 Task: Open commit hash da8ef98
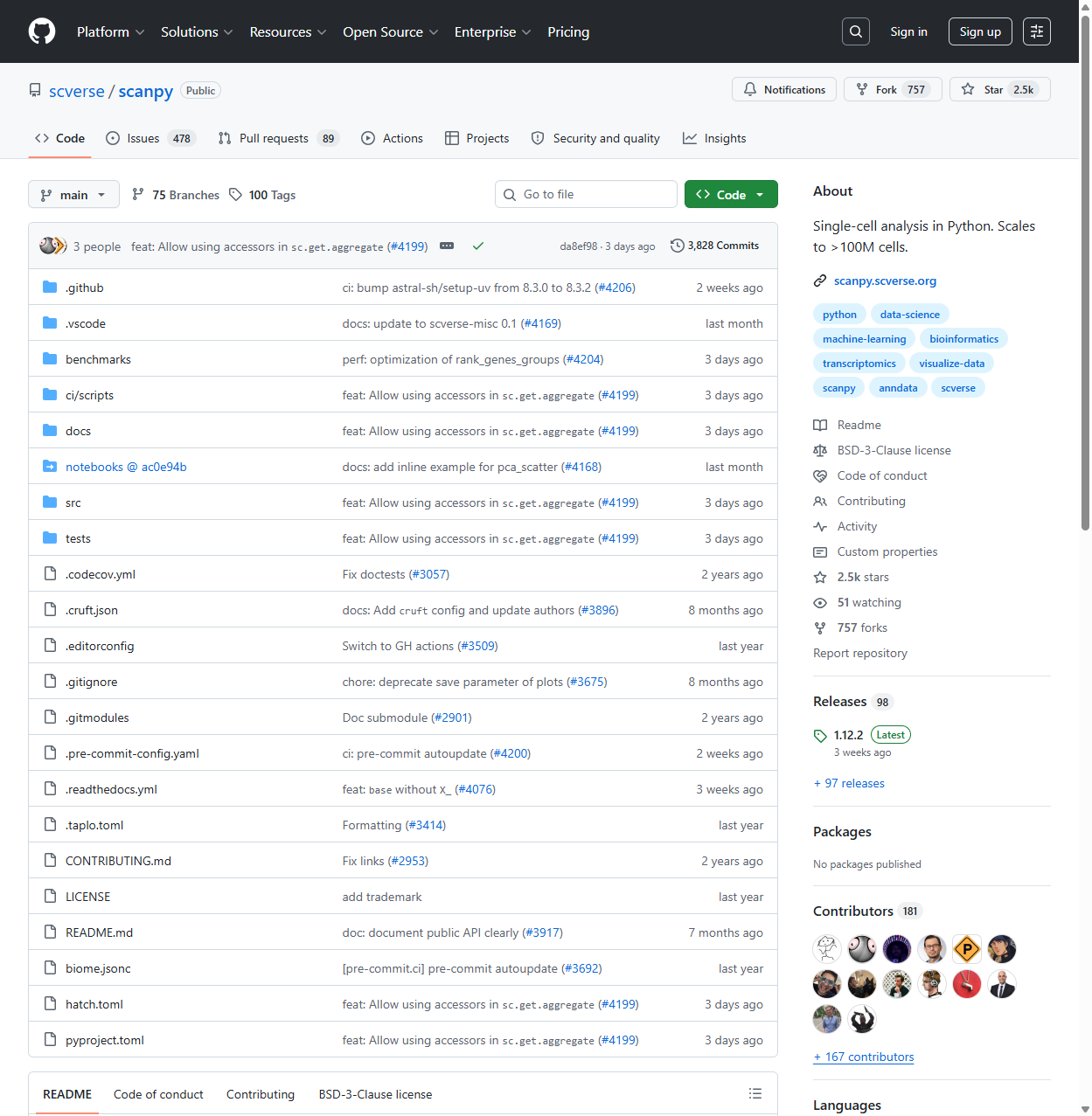coord(579,246)
